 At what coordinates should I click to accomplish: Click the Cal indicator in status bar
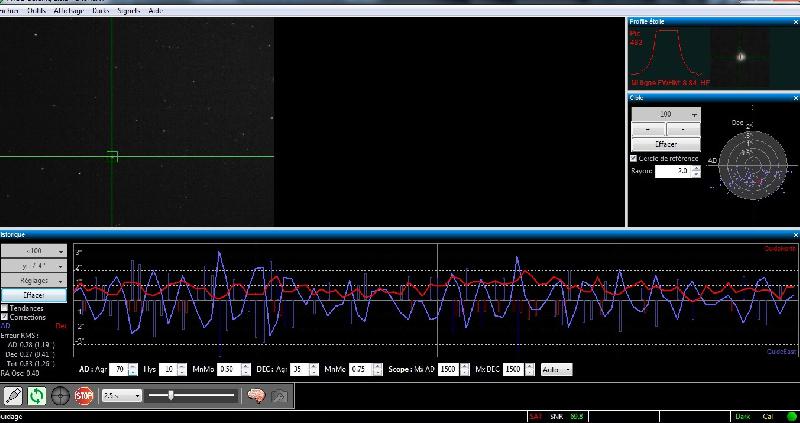click(768, 417)
